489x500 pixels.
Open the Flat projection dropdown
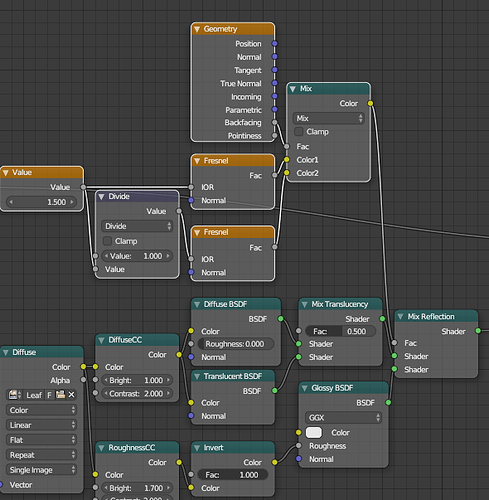42,440
